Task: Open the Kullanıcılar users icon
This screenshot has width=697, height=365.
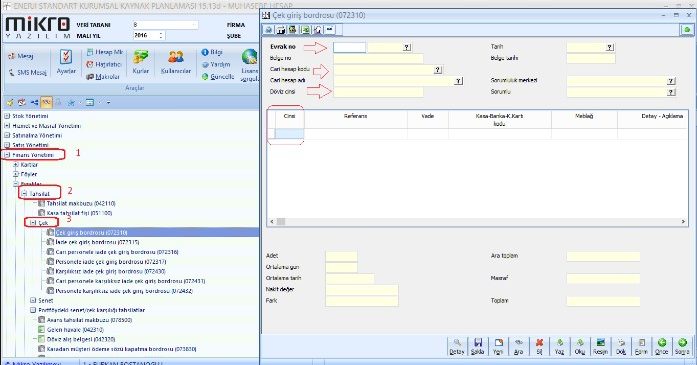Action: [x=176, y=62]
